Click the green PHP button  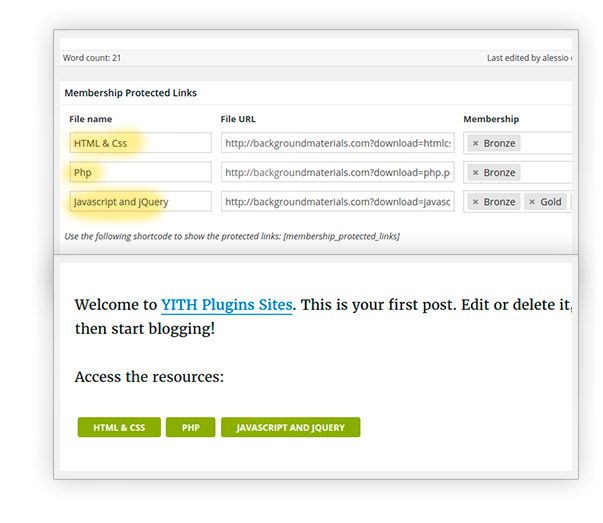pyautogui.click(x=190, y=427)
